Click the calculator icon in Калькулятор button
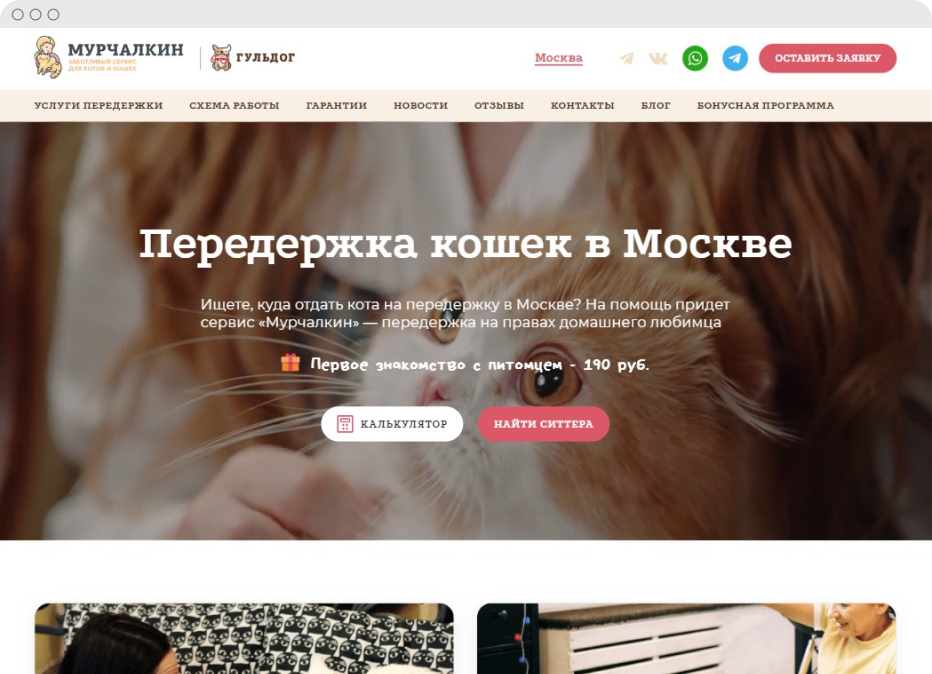The image size is (932, 674). click(x=345, y=424)
